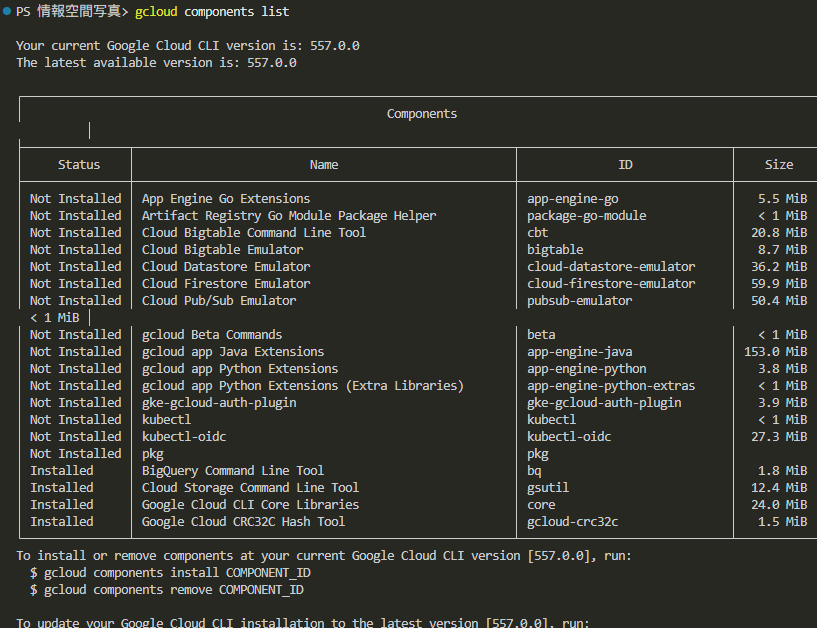Select the Installed status of Cloud Storage tool
The width and height of the screenshot is (817, 628).
click(x=61, y=487)
